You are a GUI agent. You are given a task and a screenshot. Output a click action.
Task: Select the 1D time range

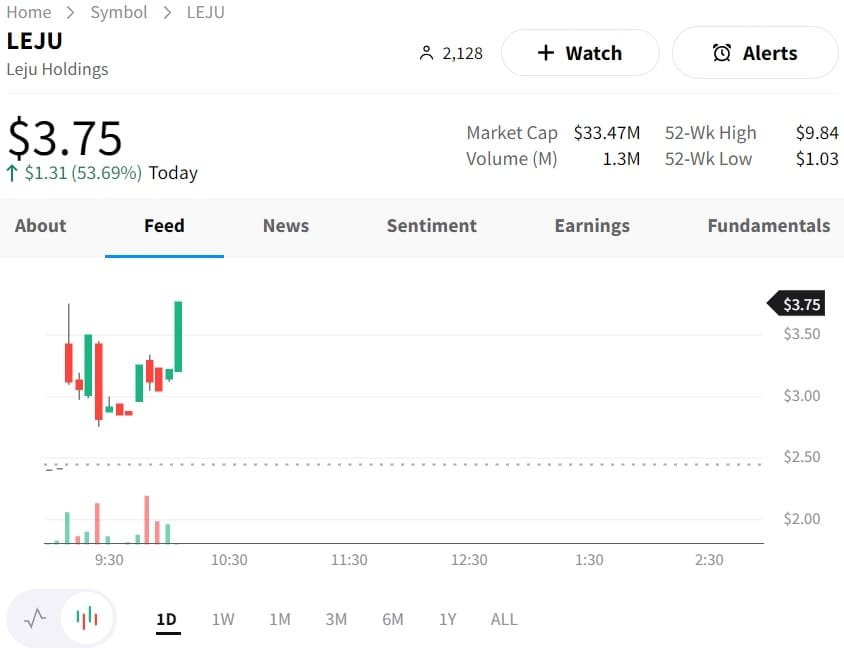[166, 619]
